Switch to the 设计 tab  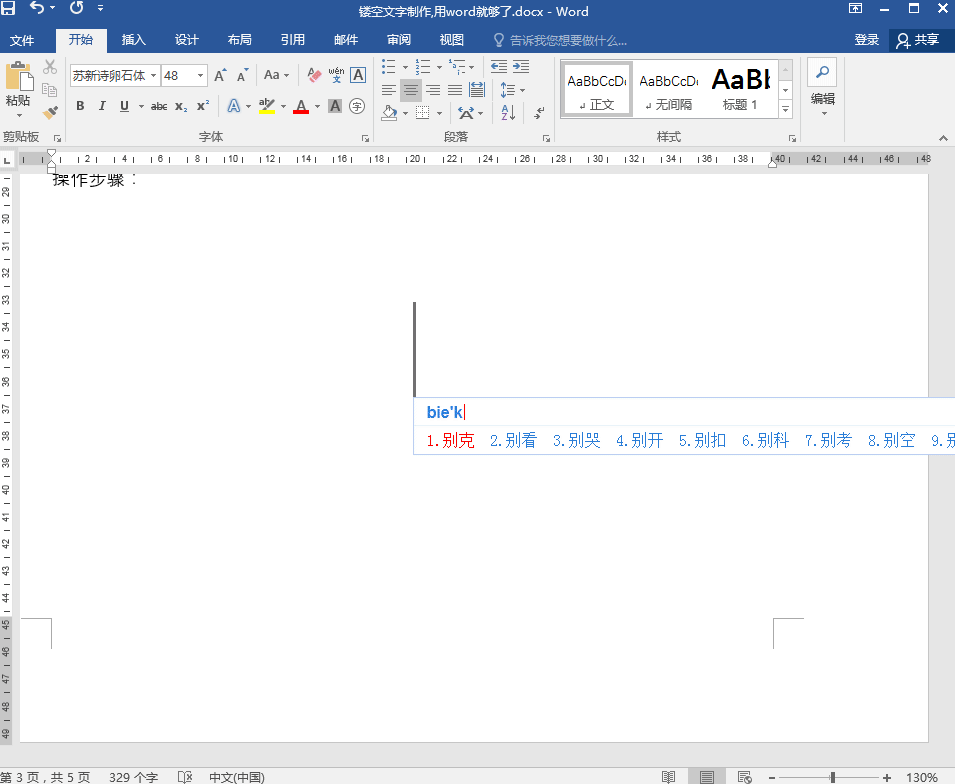tap(186, 40)
